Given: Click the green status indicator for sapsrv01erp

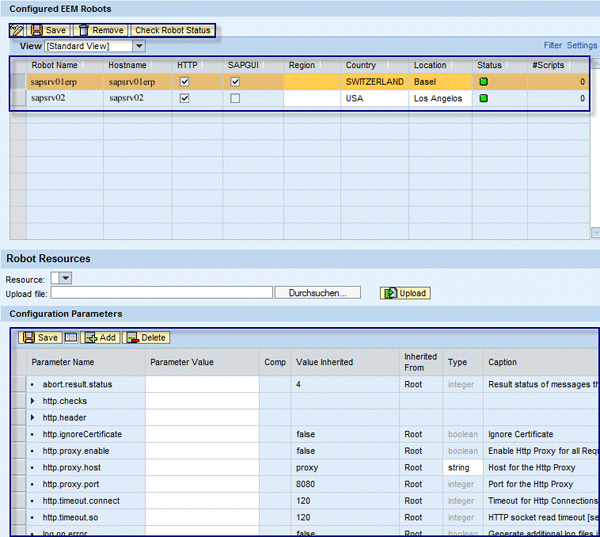Looking at the screenshot, I should (x=483, y=81).
